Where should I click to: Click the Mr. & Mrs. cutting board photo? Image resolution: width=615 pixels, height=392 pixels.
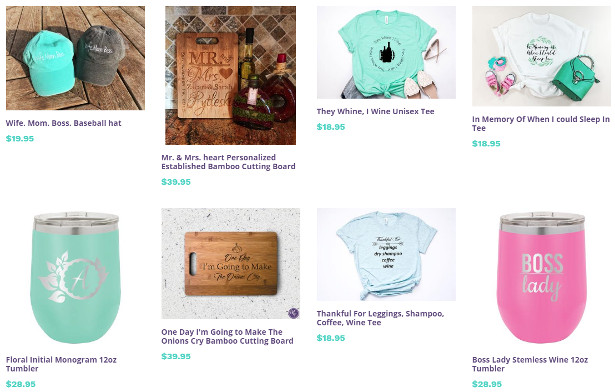point(231,75)
